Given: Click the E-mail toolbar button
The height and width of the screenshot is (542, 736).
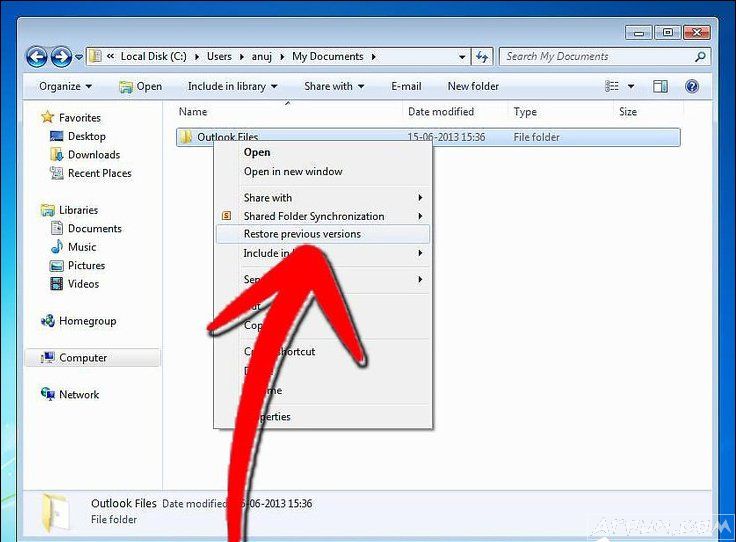Looking at the screenshot, I should pos(406,86).
